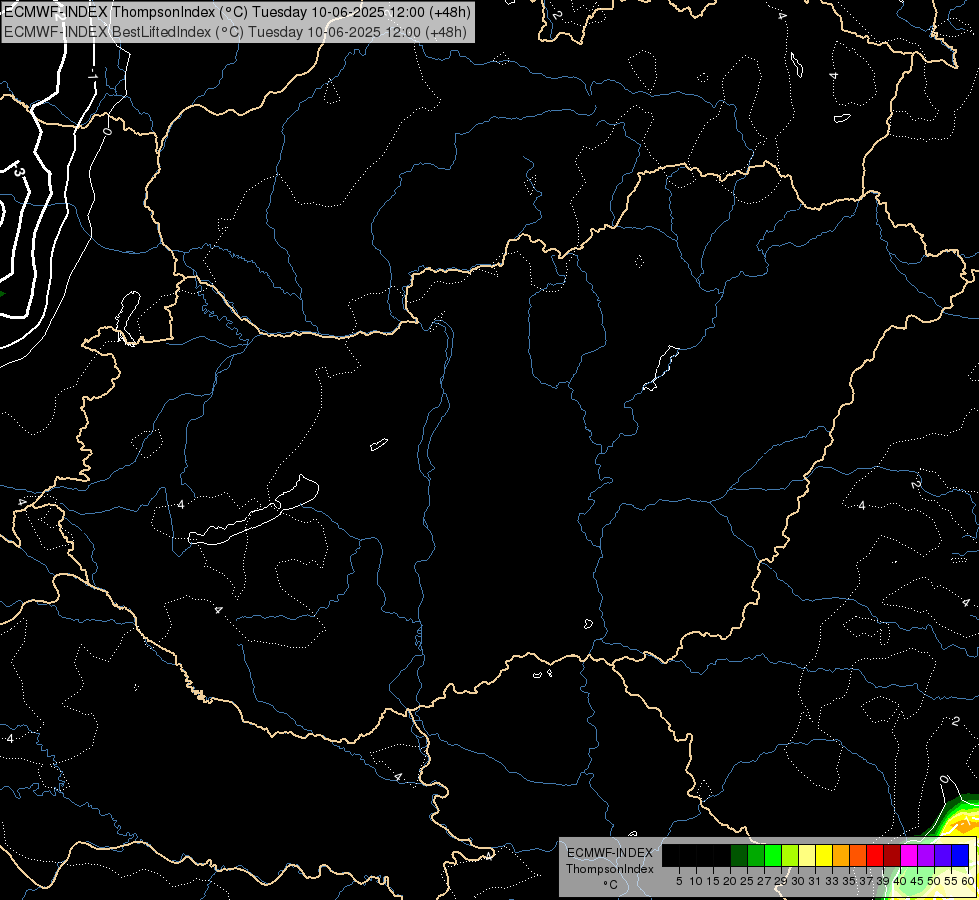
Task: Click the ECMWF-INDEX ThompsonIndex title line
Action: (237, 11)
